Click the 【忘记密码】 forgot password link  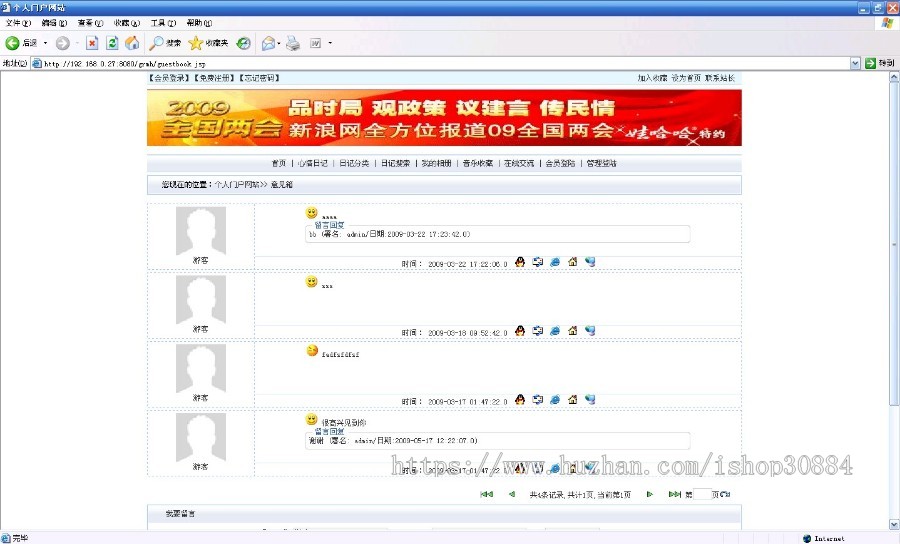click(259, 78)
